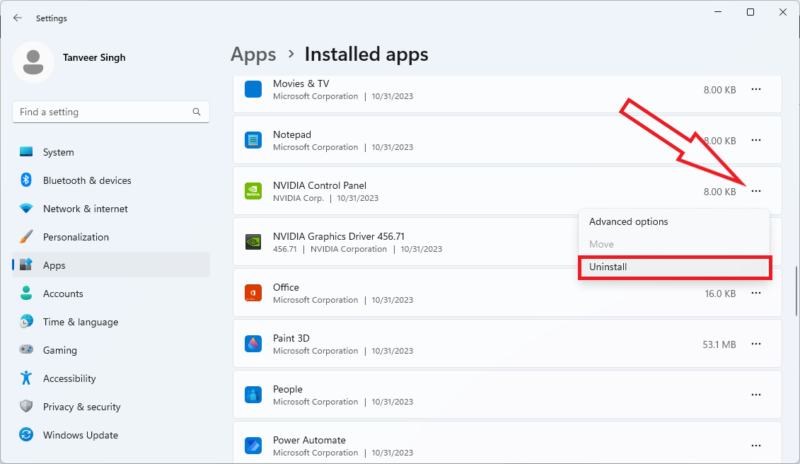This screenshot has height=464, width=800.
Task: Open Personalization settings
Action: [111, 237]
